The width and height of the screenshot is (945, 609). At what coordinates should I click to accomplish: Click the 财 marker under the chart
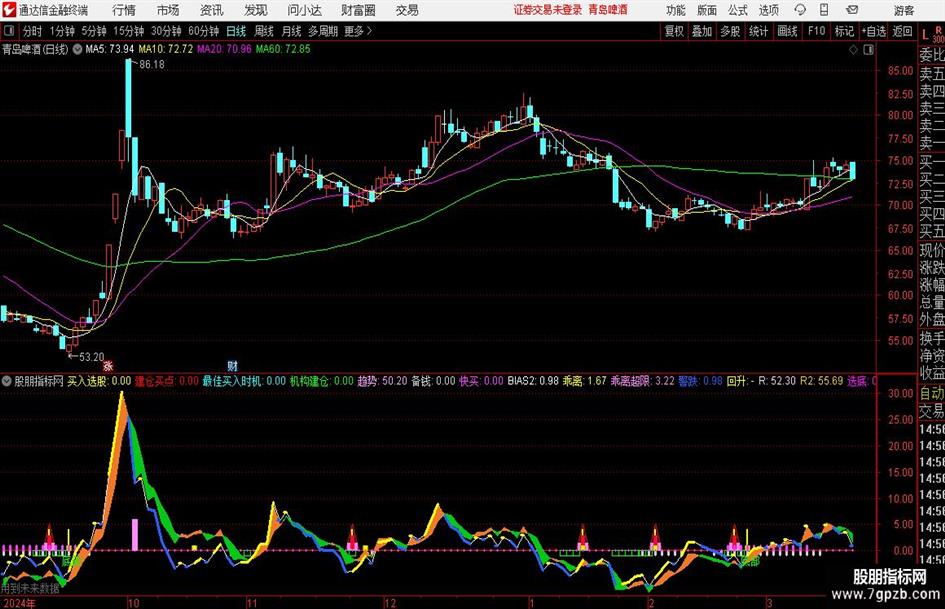click(233, 365)
